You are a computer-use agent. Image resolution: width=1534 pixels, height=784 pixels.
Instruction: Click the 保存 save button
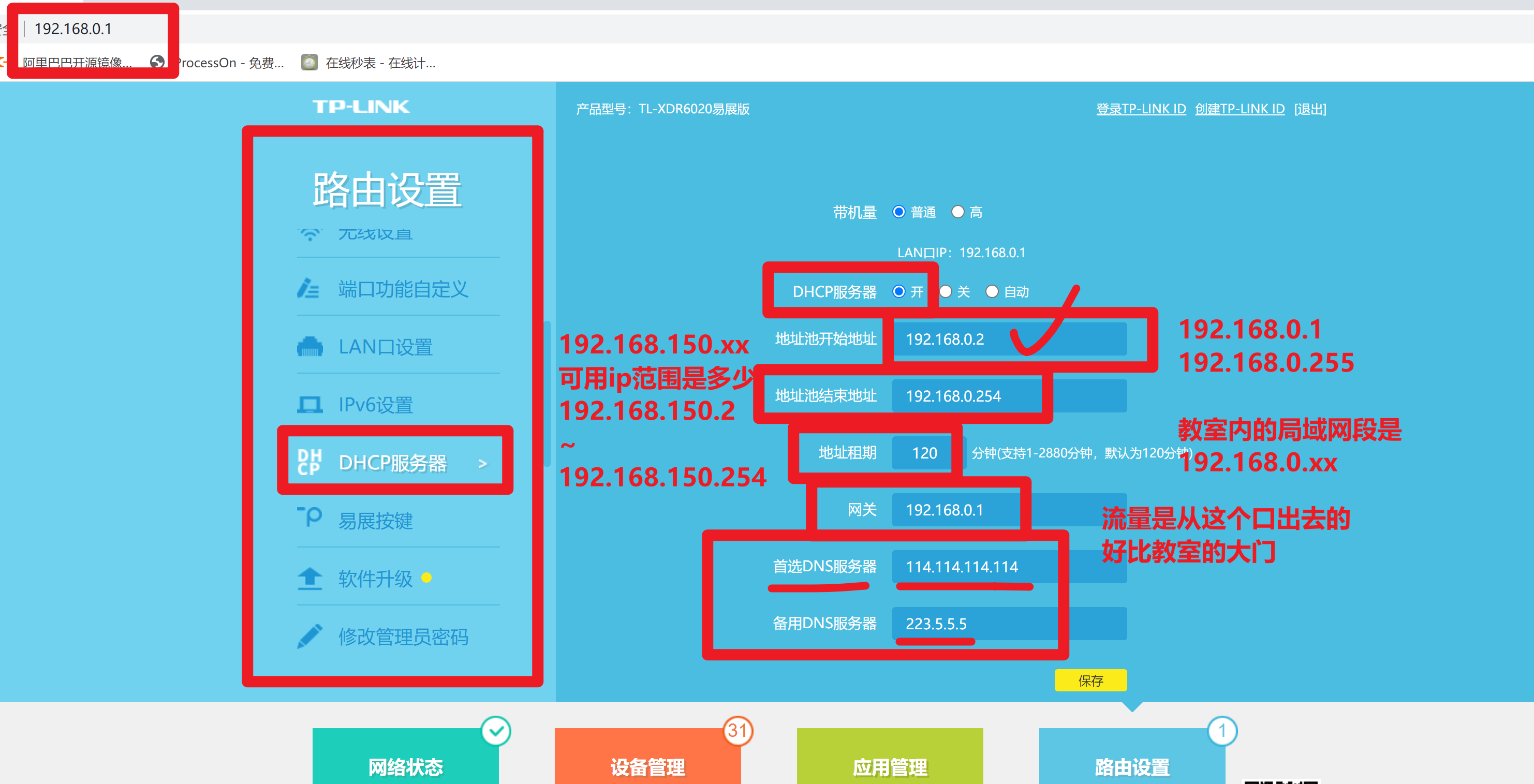click(1090, 681)
